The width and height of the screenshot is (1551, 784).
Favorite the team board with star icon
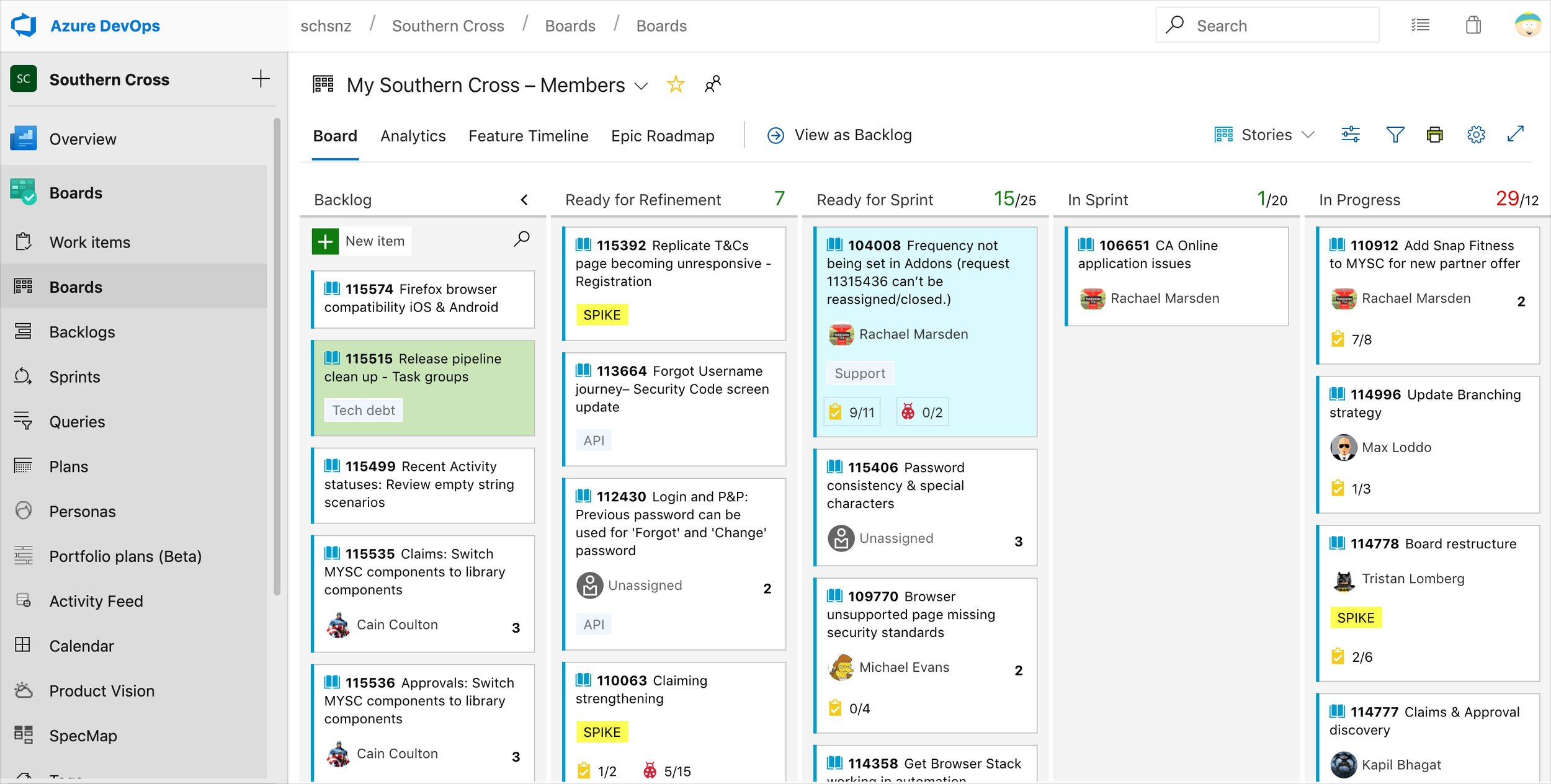click(676, 84)
